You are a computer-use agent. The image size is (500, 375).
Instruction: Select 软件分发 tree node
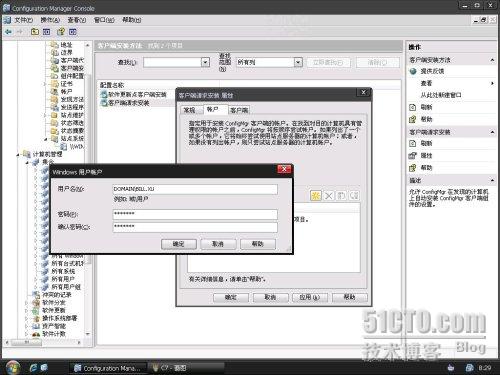53,303
